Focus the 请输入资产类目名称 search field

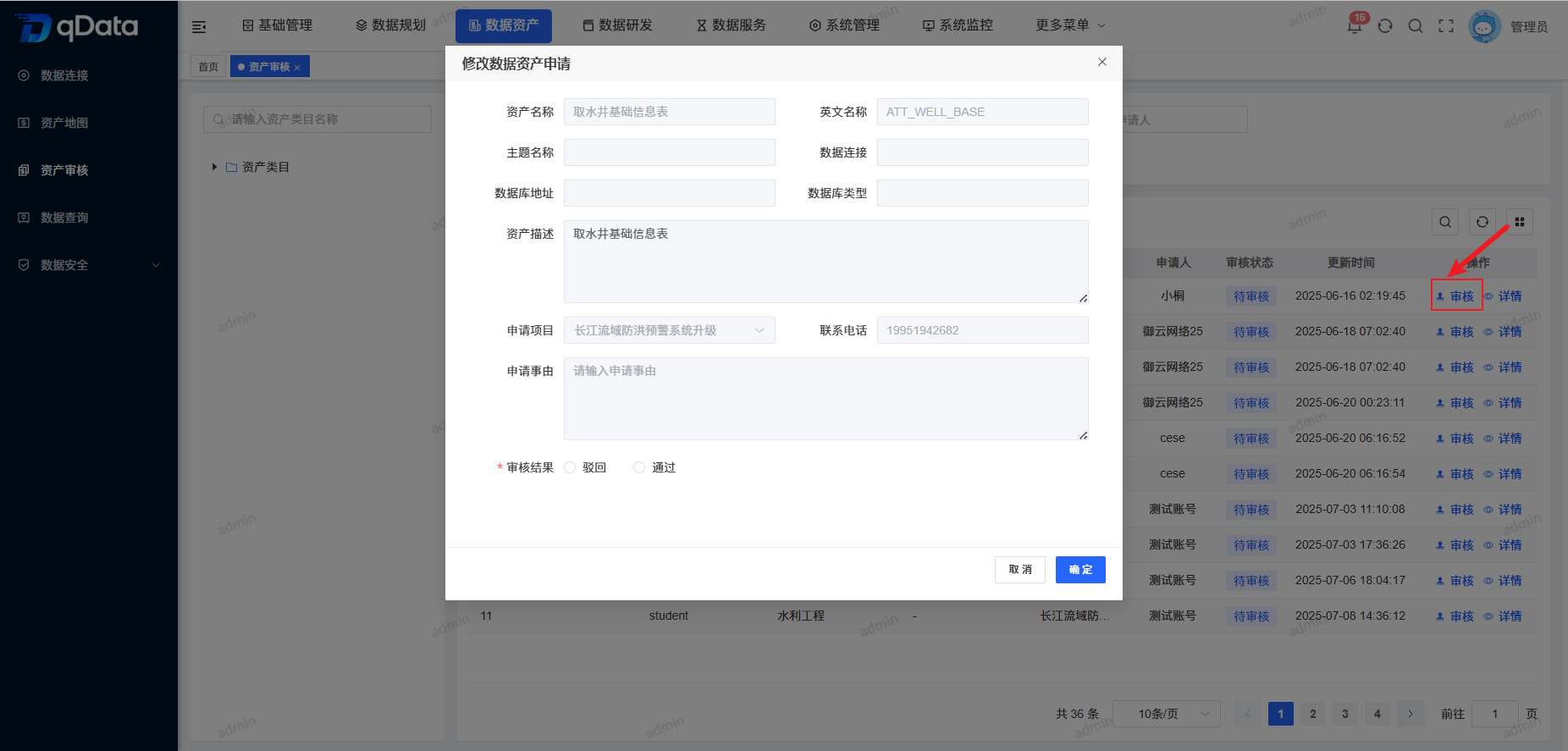coord(317,119)
